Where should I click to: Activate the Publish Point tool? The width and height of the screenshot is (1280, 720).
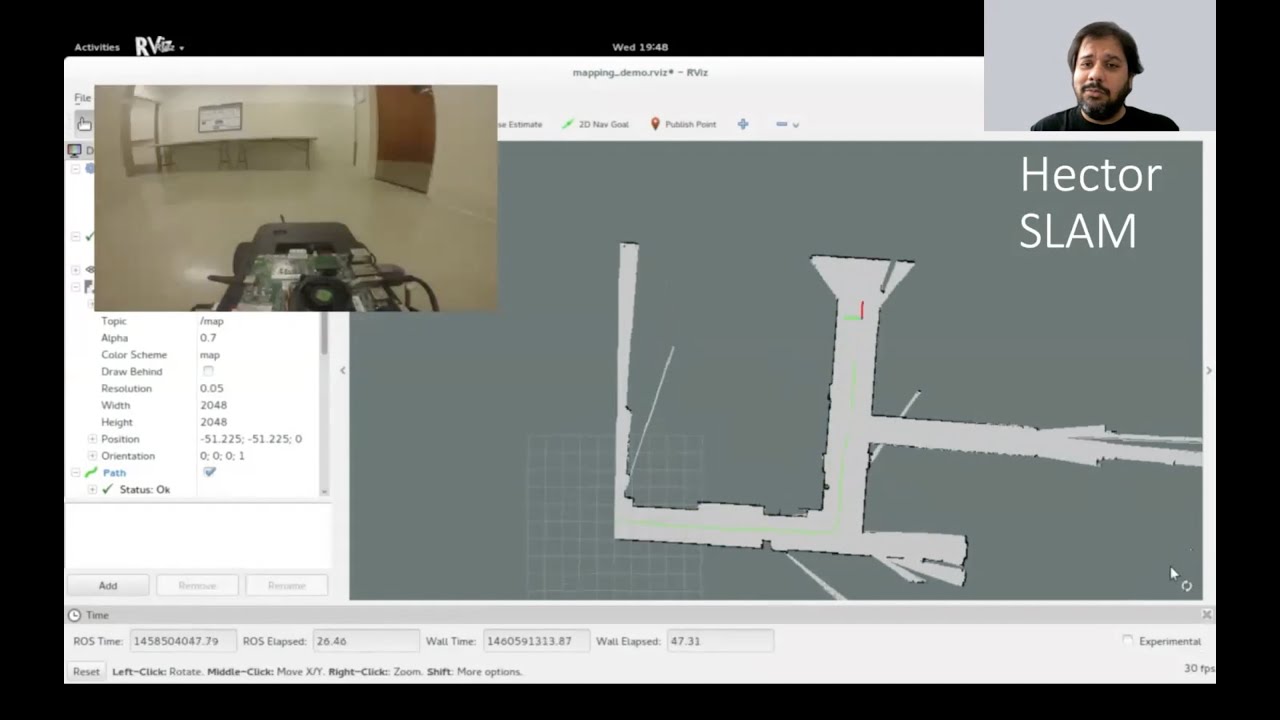683,124
